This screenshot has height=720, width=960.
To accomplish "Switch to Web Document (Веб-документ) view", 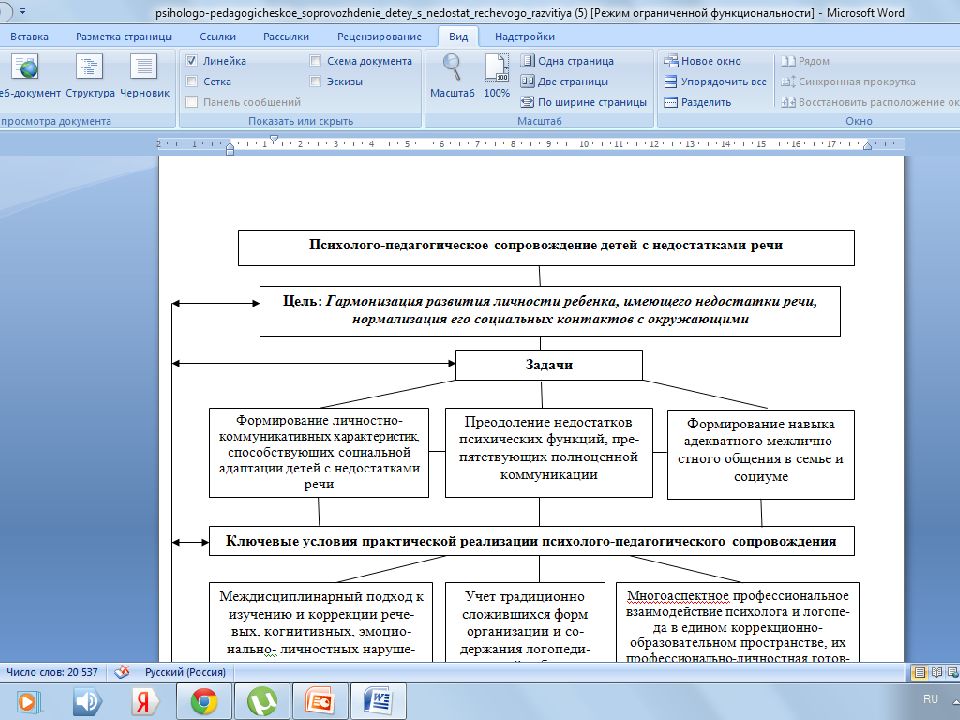I will (28, 75).
